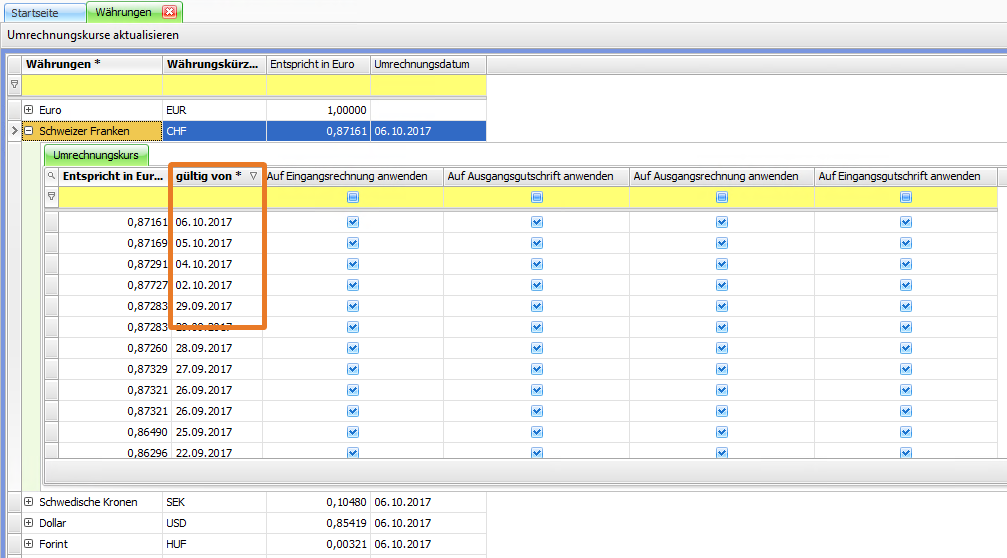This screenshot has height=558, width=1007.
Task: Click the filter box under Auf Eingangsrechnung anwenden
Action: 353,198
